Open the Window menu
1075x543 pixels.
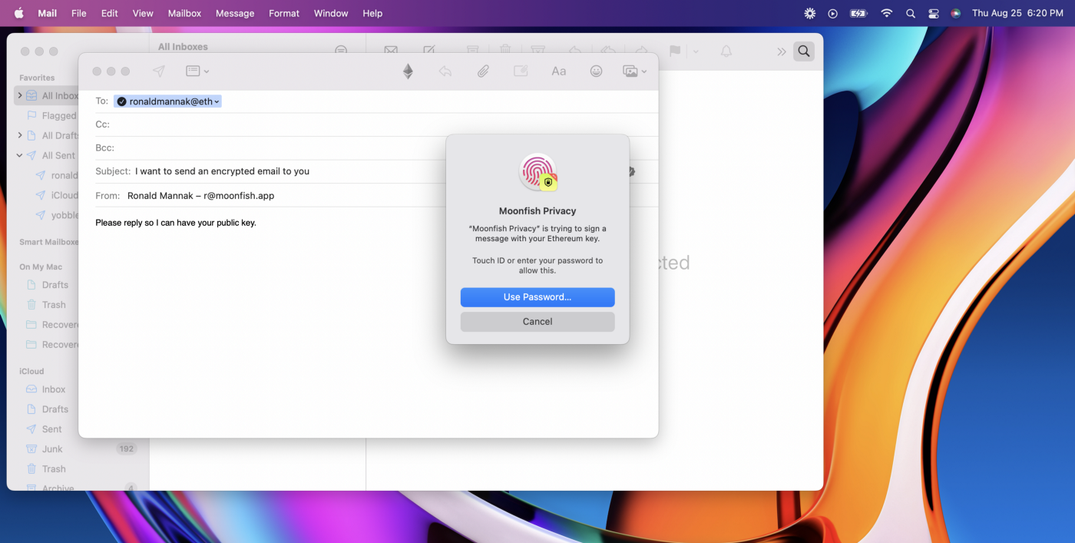(331, 13)
